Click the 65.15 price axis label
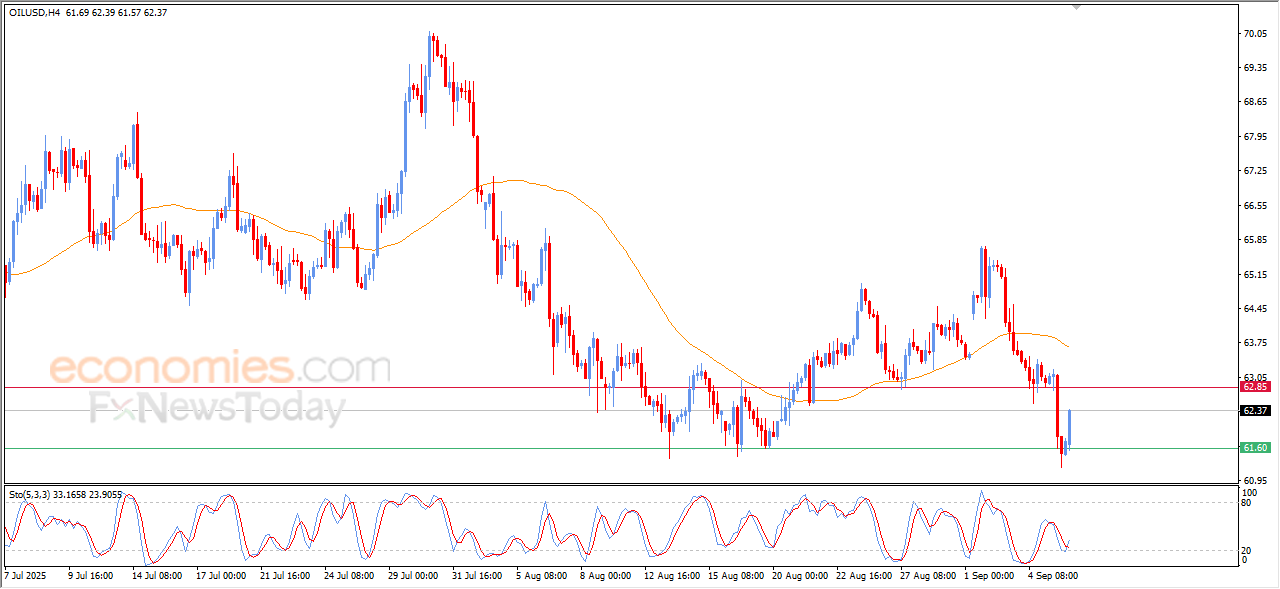This screenshot has width=1280, height=589. (1256, 274)
